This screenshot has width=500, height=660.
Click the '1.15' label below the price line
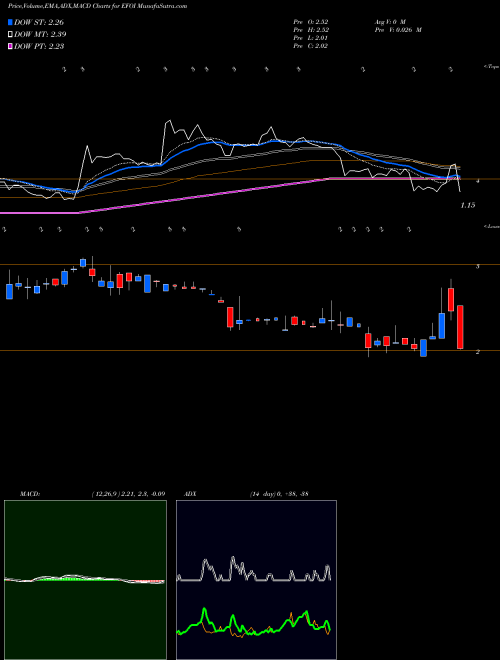click(468, 205)
